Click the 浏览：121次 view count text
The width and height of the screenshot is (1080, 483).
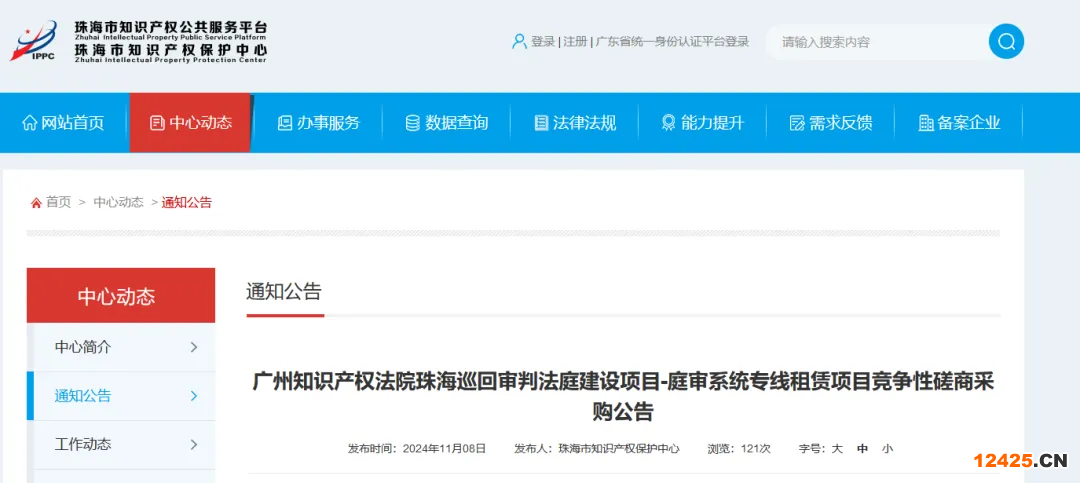click(x=739, y=449)
